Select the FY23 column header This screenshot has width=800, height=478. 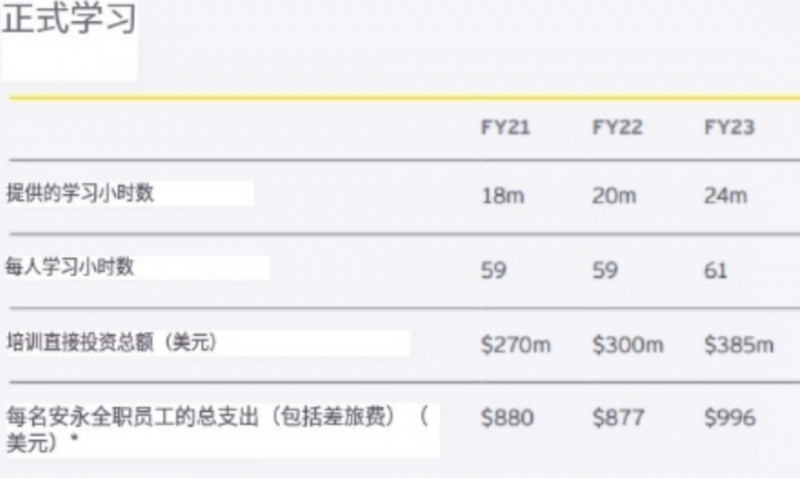click(729, 127)
